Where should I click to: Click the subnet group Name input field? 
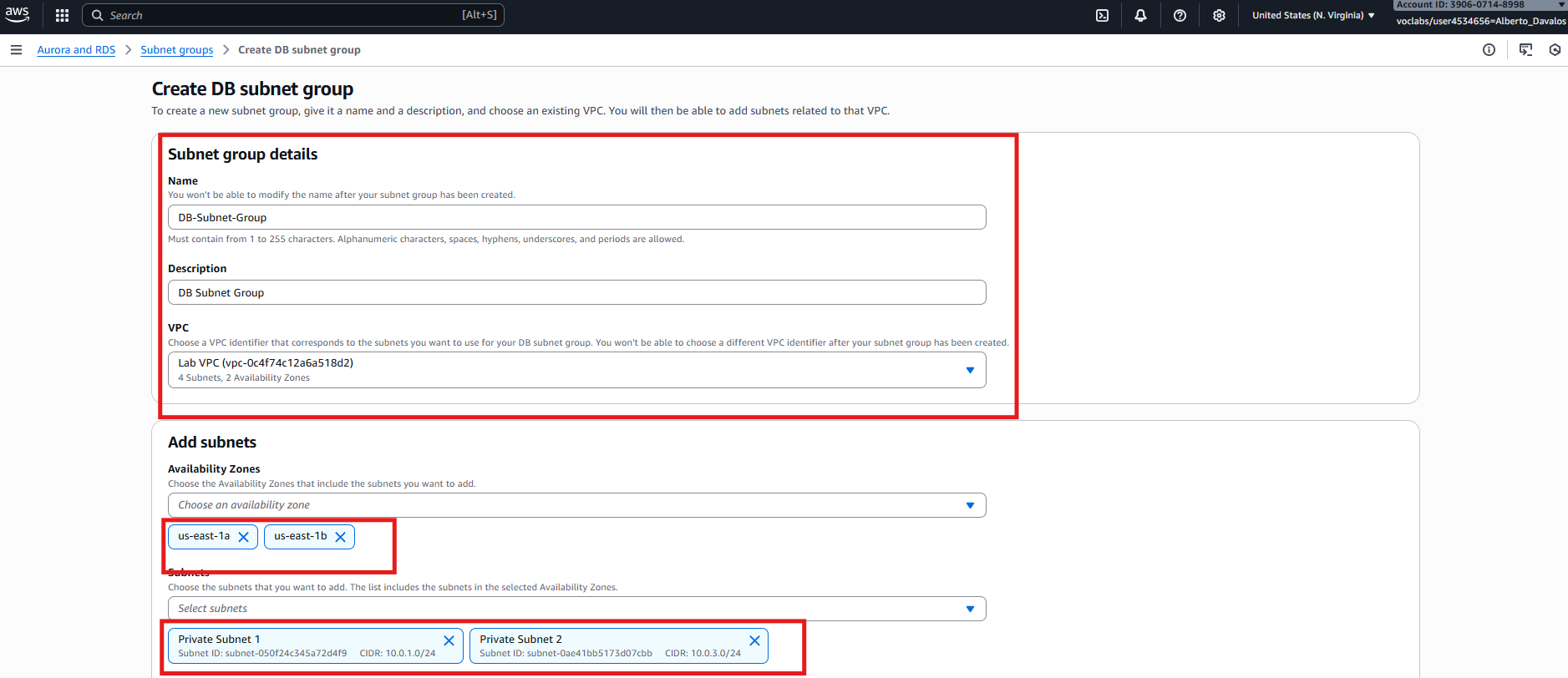[576, 217]
